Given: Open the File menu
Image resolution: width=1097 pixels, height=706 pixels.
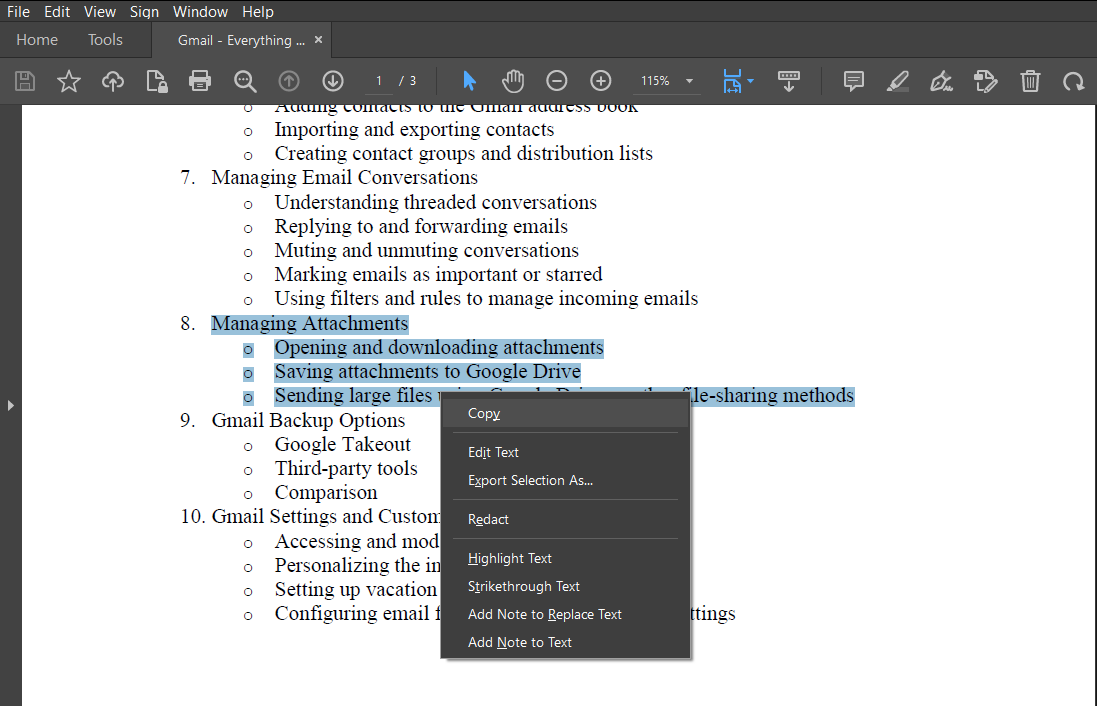Looking at the screenshot, I should click(18, 12).
